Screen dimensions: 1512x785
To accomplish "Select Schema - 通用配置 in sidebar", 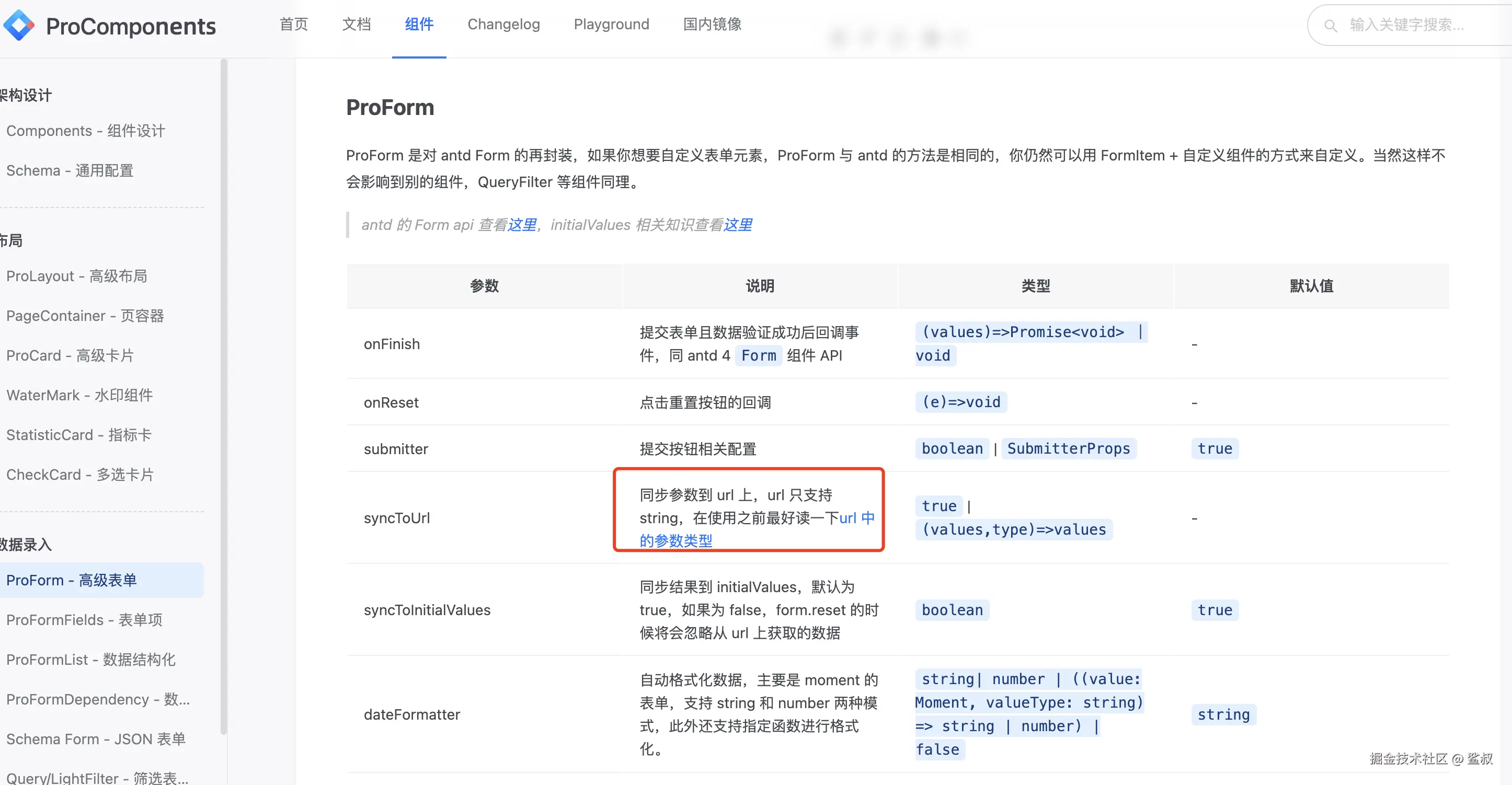I will 69,170.
